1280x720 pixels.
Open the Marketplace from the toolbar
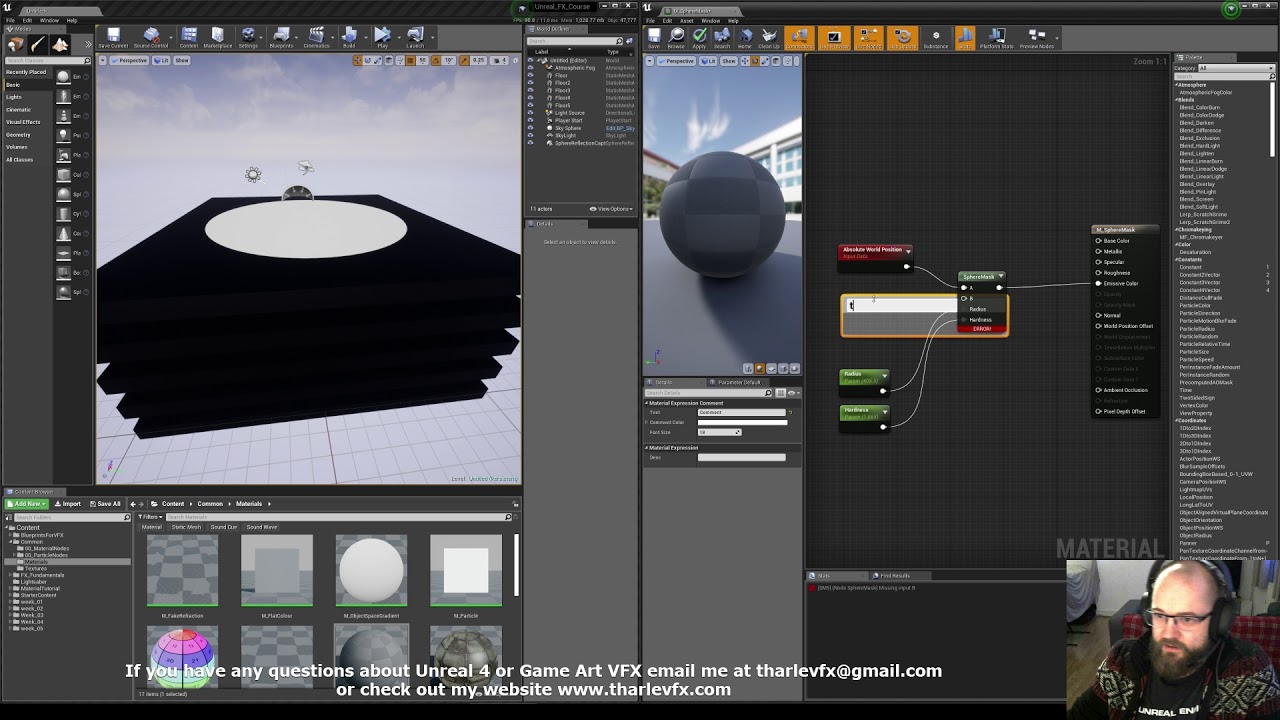pyautogui.click(x=217, y=38)
